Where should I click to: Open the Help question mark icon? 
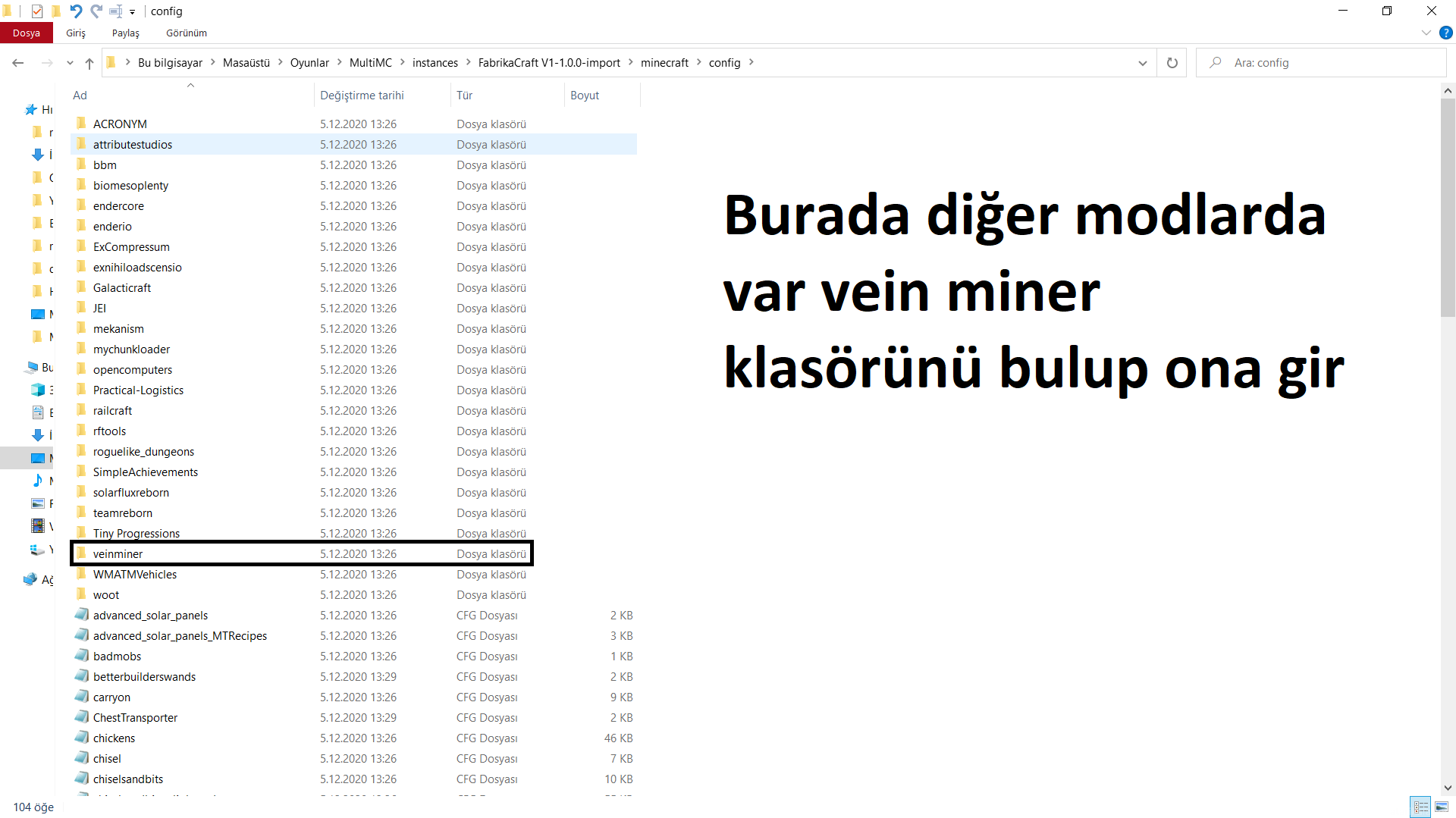pyautogui.click(x=1445, y=33)
